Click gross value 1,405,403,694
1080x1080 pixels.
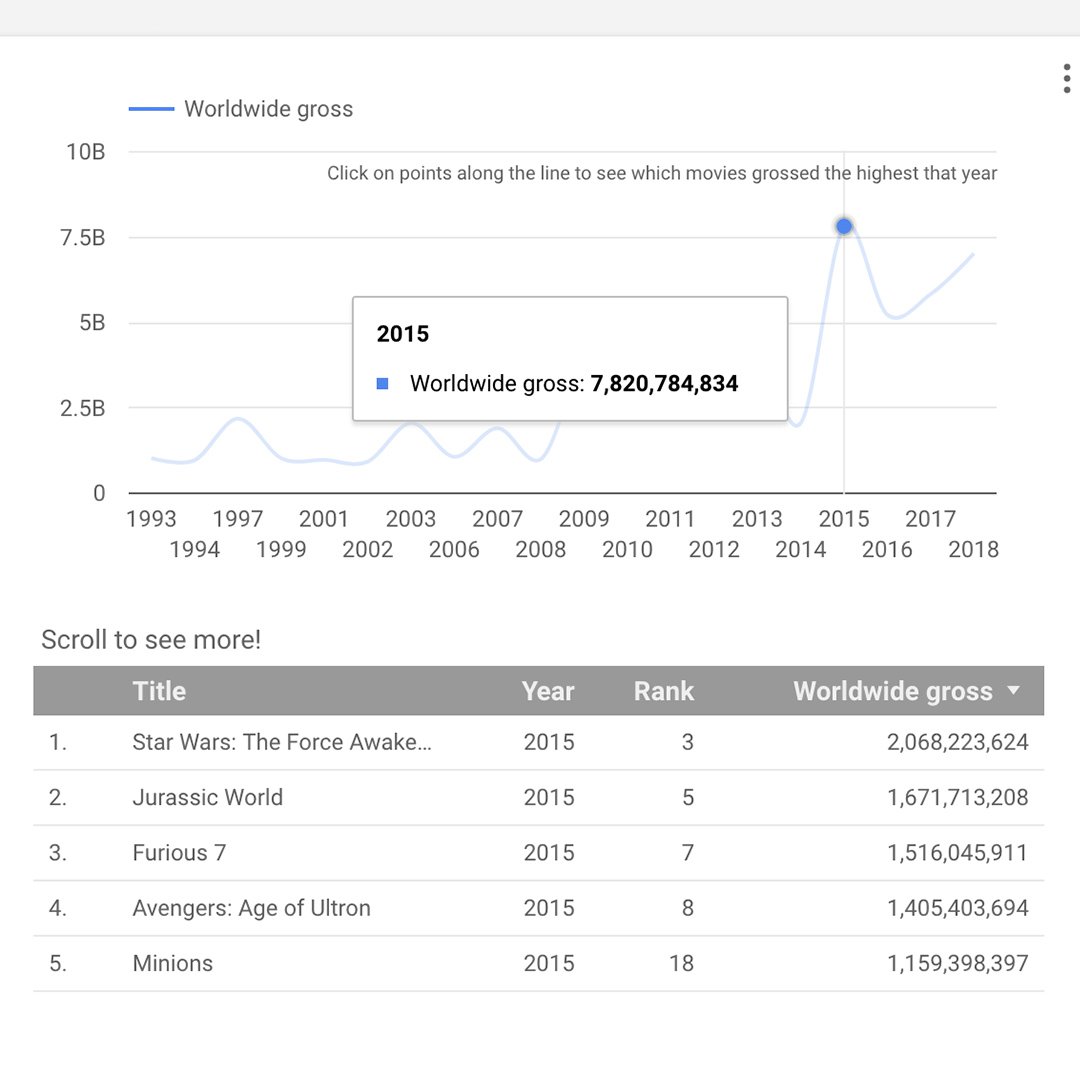click(x=957, y=908)
